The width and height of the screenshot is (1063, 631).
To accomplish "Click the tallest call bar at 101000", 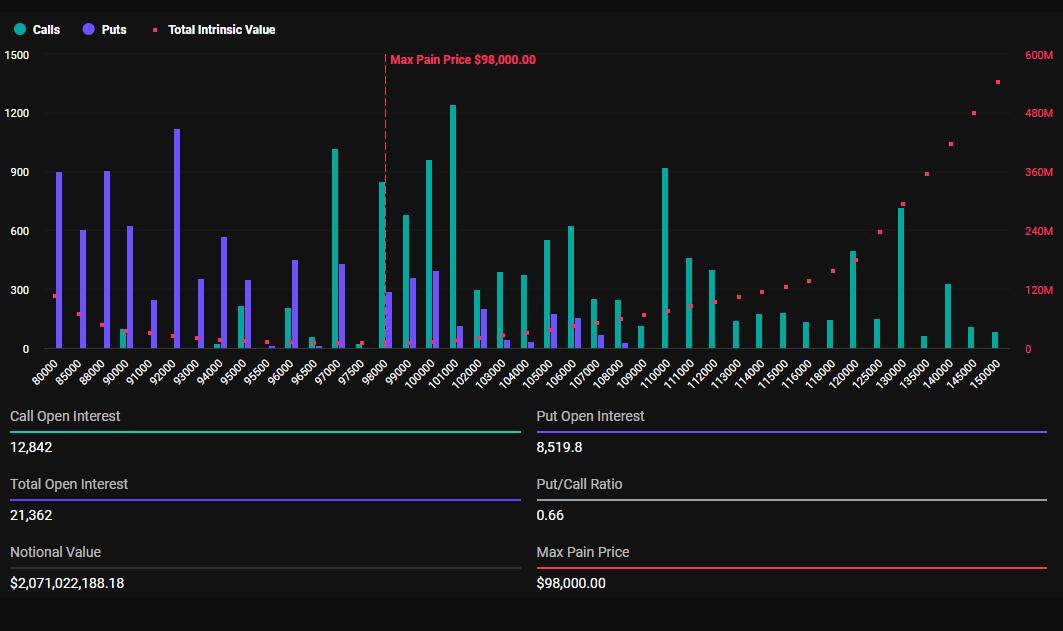I will click(453, 226).
